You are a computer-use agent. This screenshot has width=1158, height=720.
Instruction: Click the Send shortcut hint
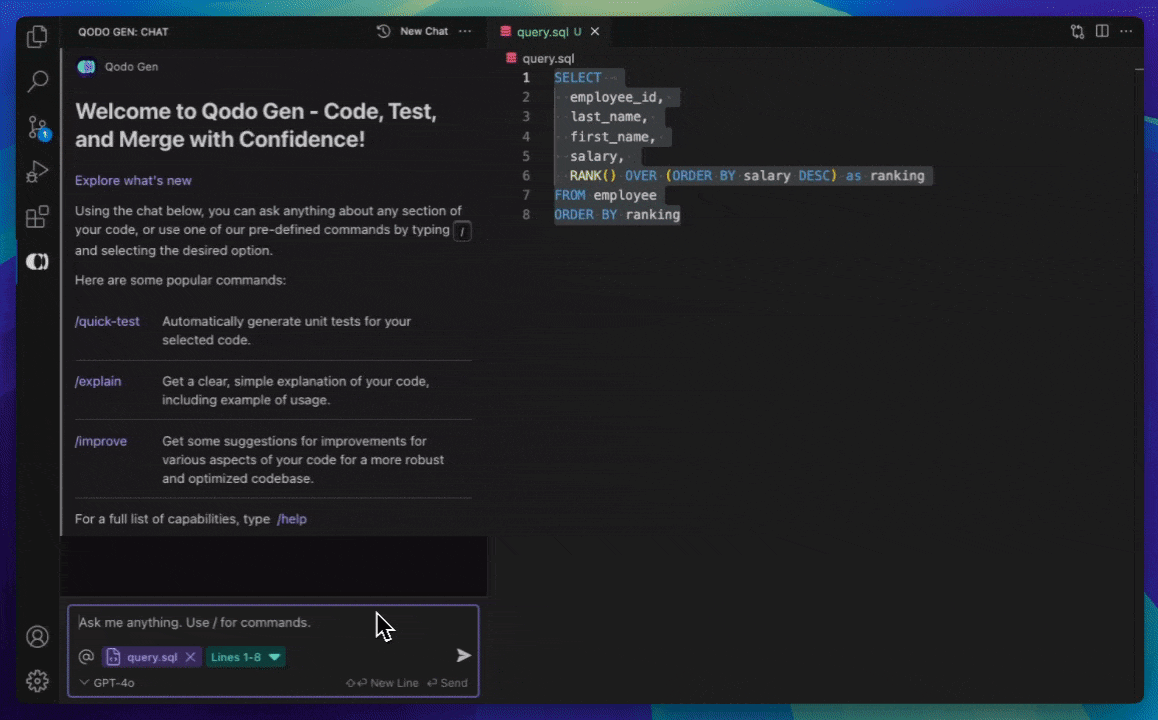tap(448, 683)
